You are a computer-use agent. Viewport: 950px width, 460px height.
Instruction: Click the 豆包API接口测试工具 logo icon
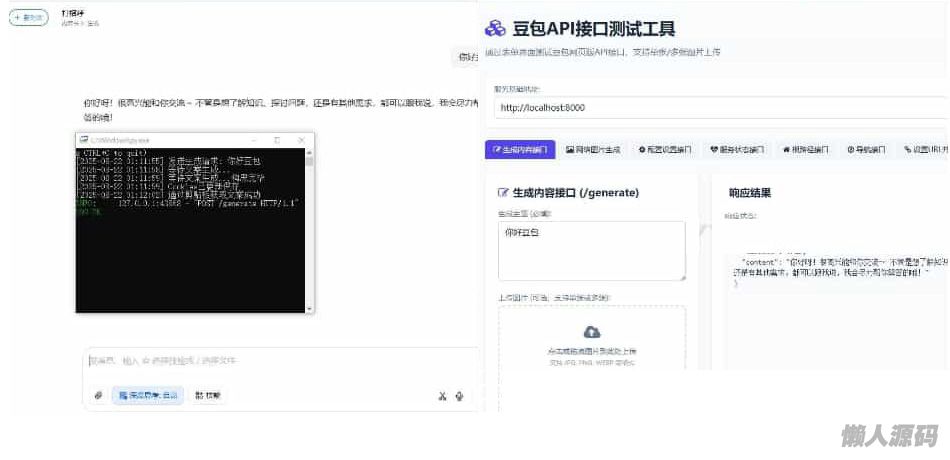495,28
